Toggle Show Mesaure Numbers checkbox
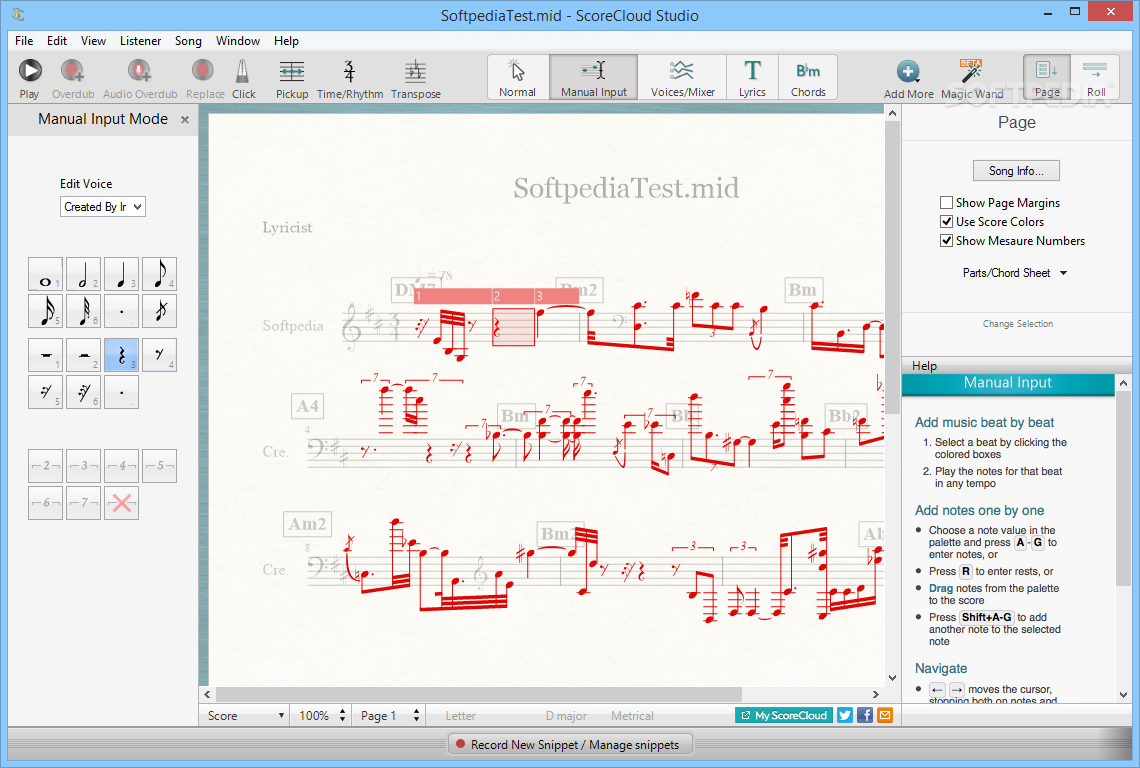The width and height of the screenshot is (1140, 768). 946,241
